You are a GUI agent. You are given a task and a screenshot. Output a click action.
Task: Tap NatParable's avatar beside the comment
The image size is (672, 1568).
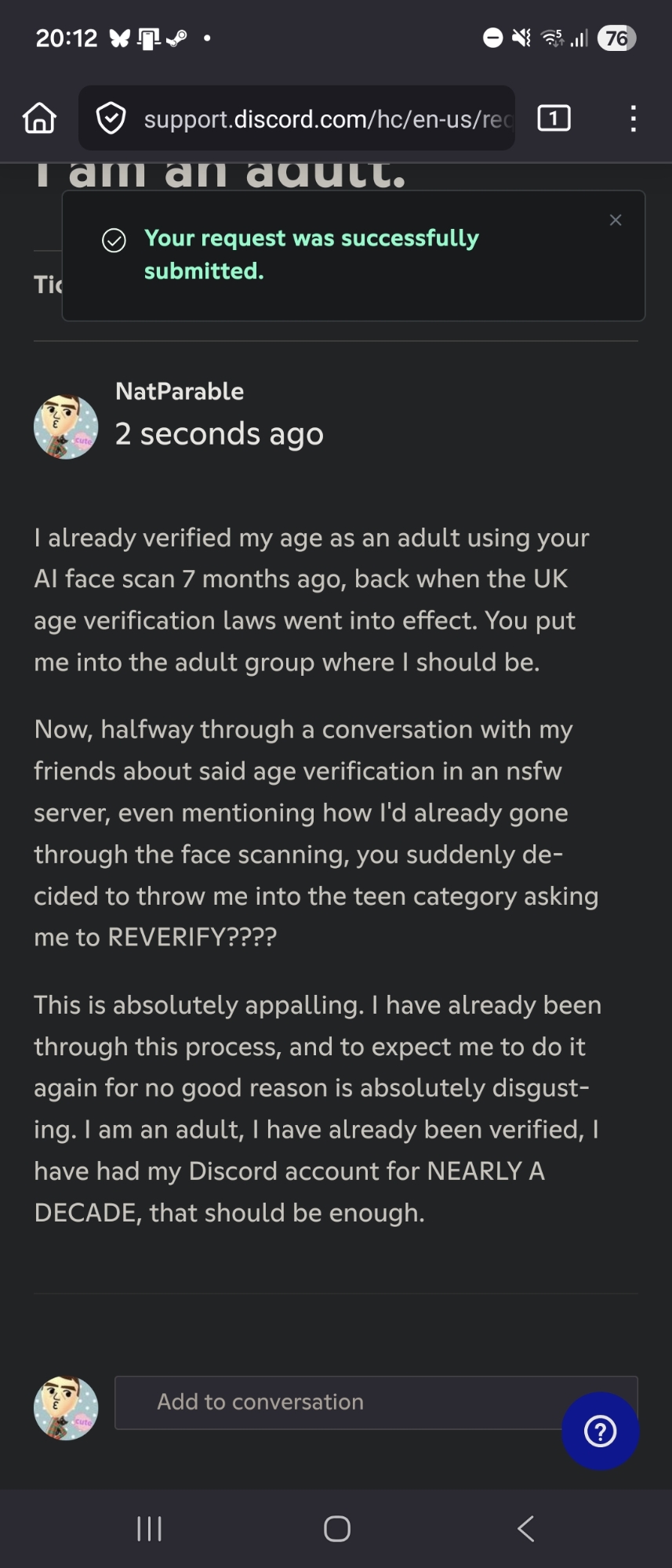[x=66, y=426]
